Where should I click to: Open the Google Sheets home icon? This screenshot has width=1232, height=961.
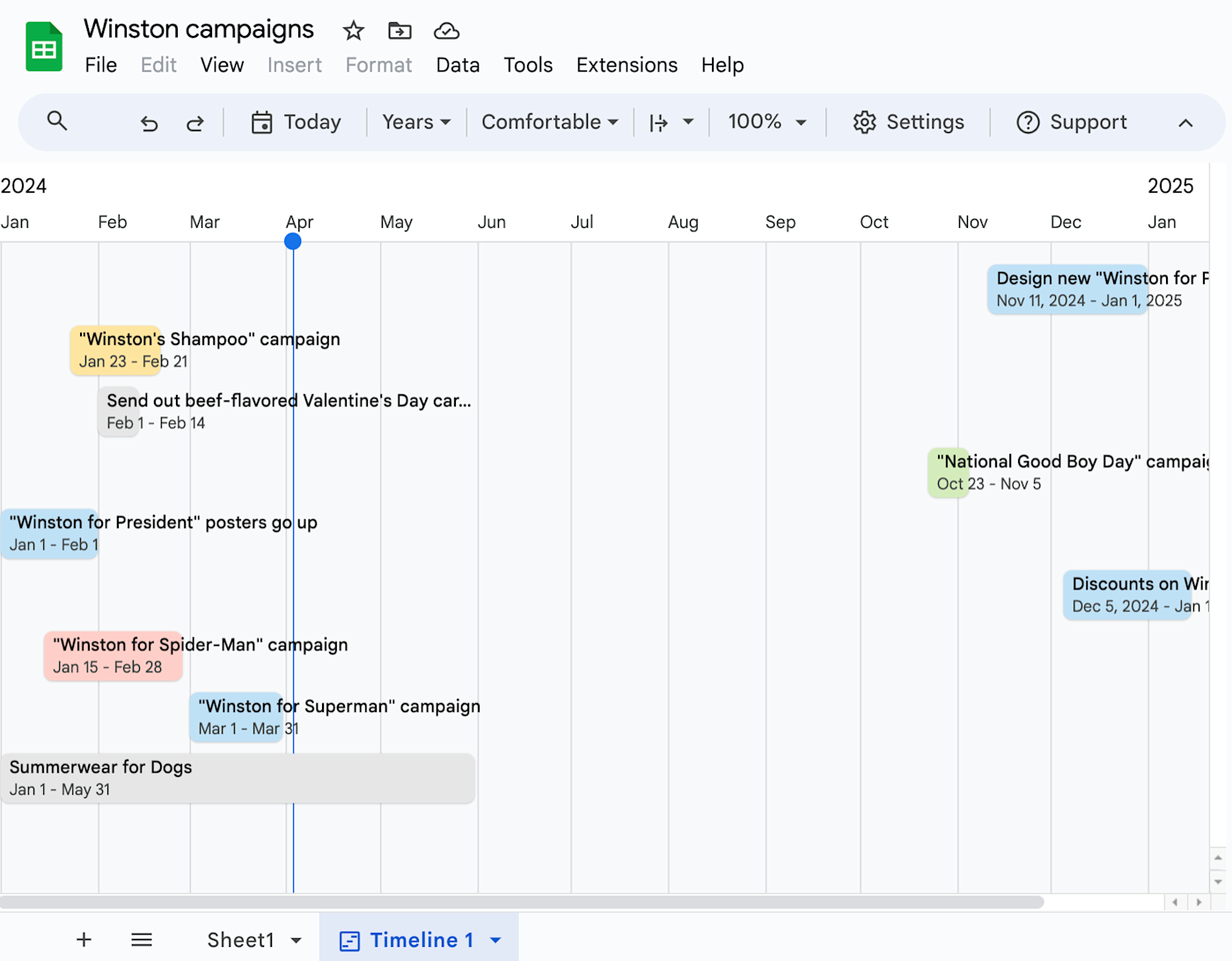pos(44,47)
